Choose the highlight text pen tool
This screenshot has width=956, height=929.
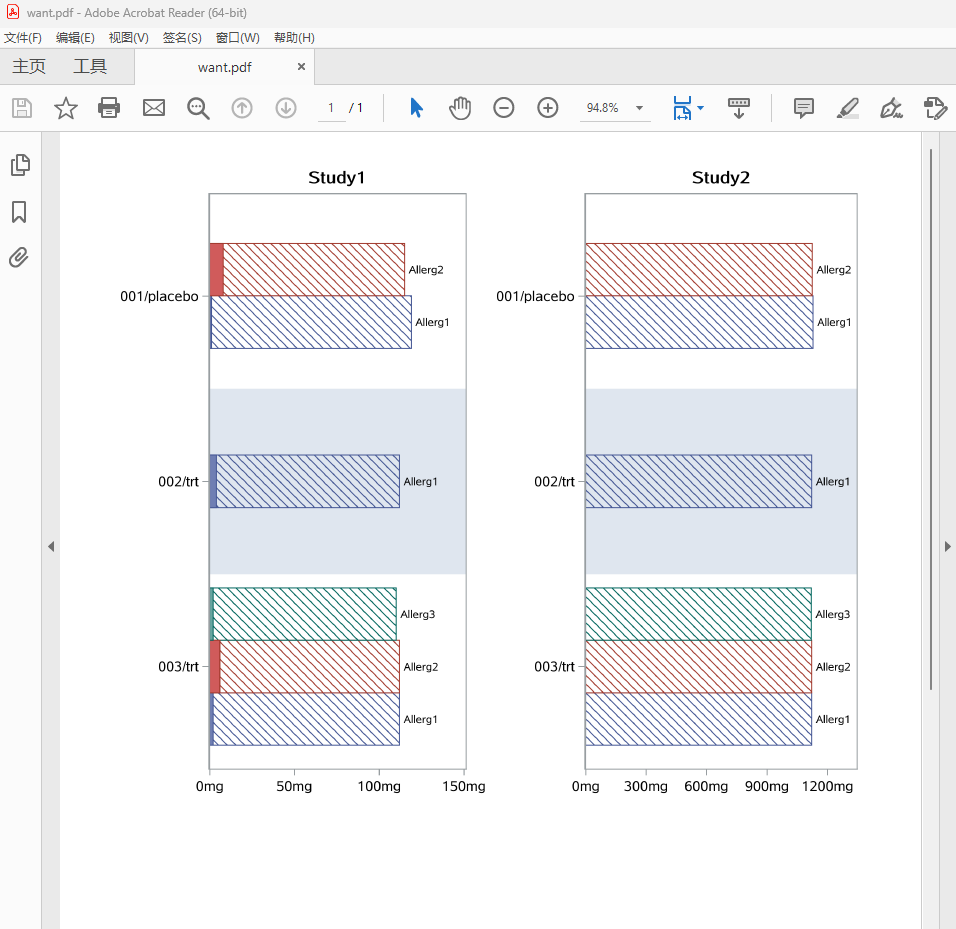[848, 108]
